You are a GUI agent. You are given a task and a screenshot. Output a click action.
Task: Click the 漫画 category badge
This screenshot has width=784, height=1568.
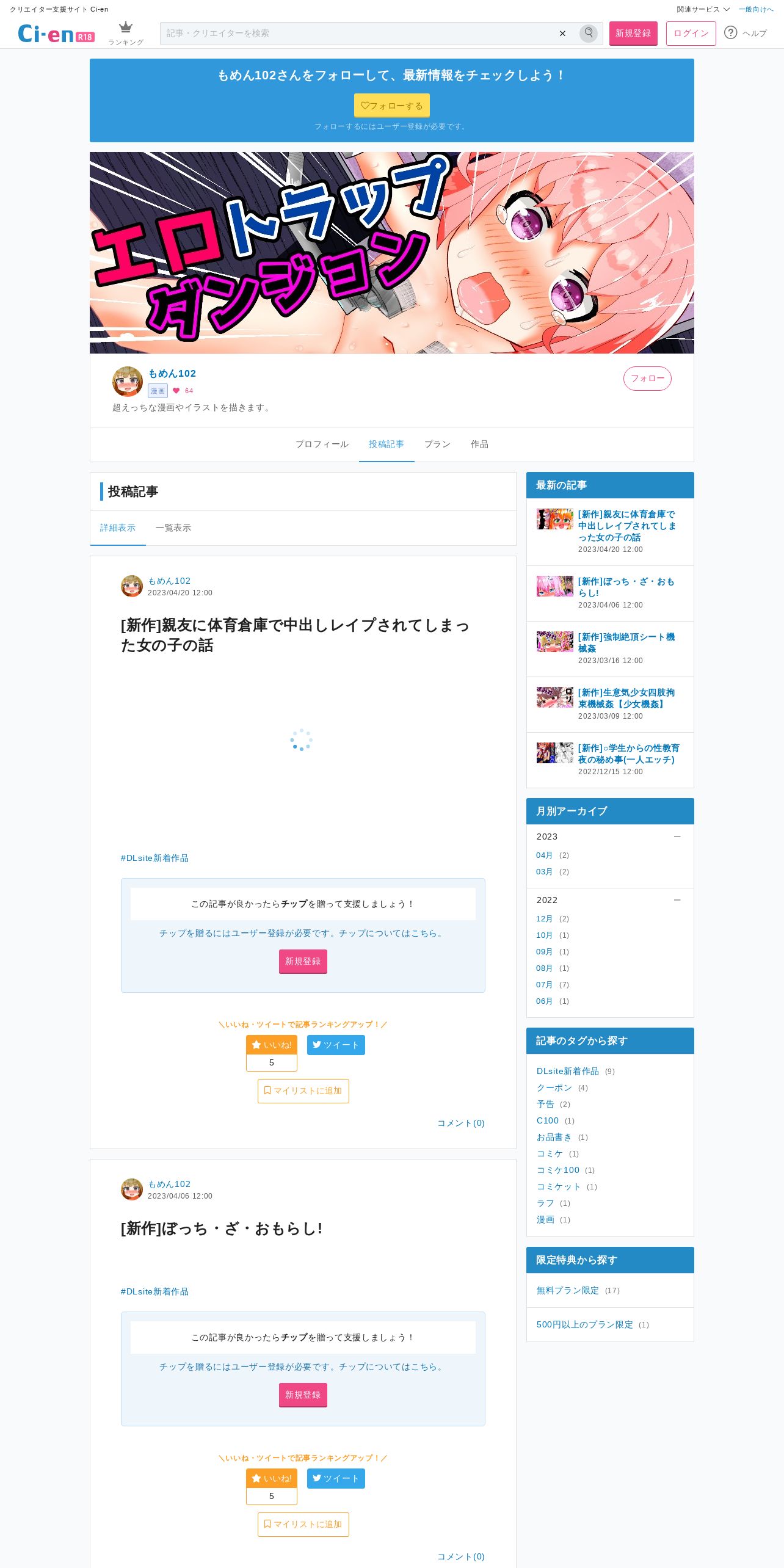point(158,391)
